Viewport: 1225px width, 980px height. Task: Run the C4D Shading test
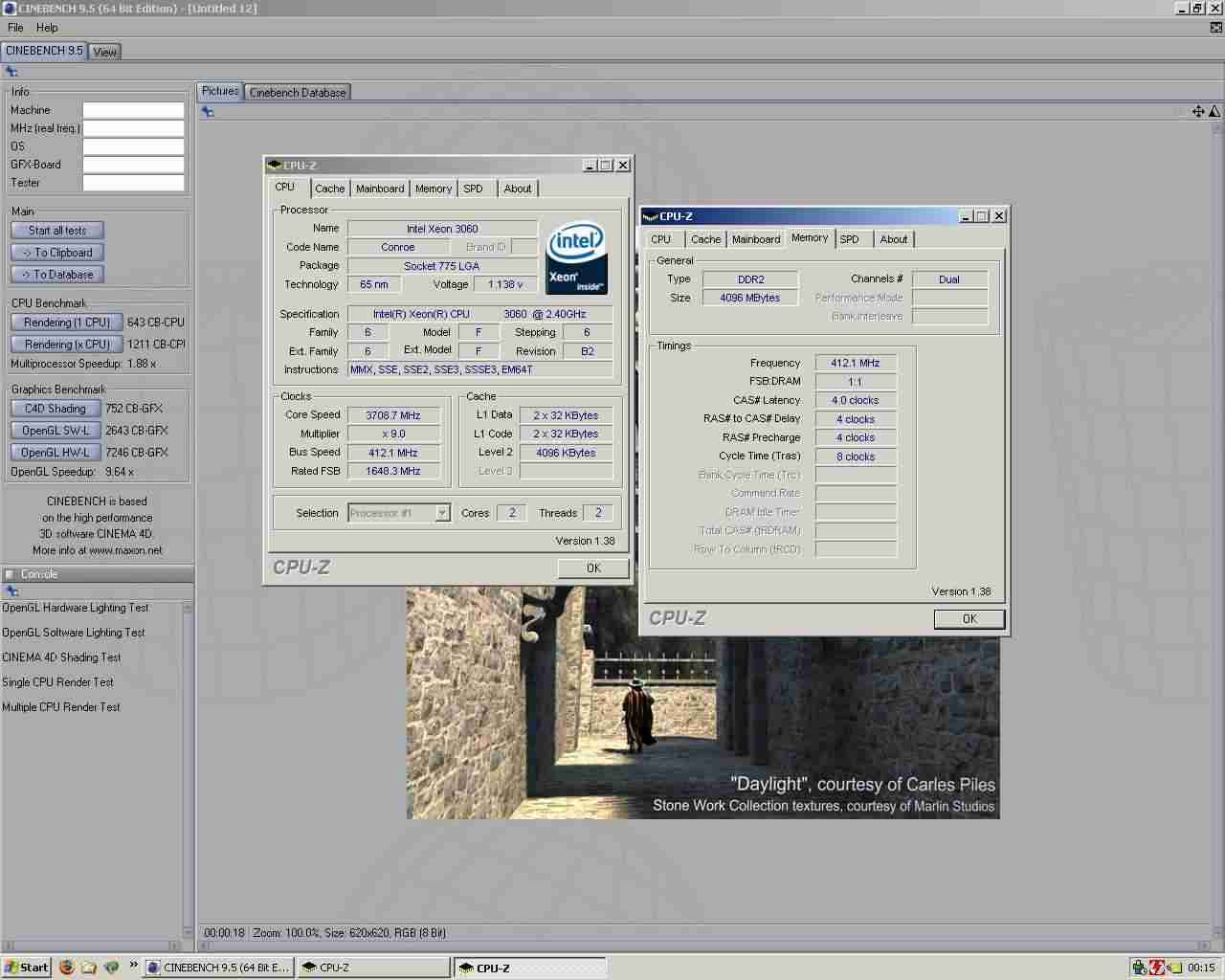tap(56, 409)
